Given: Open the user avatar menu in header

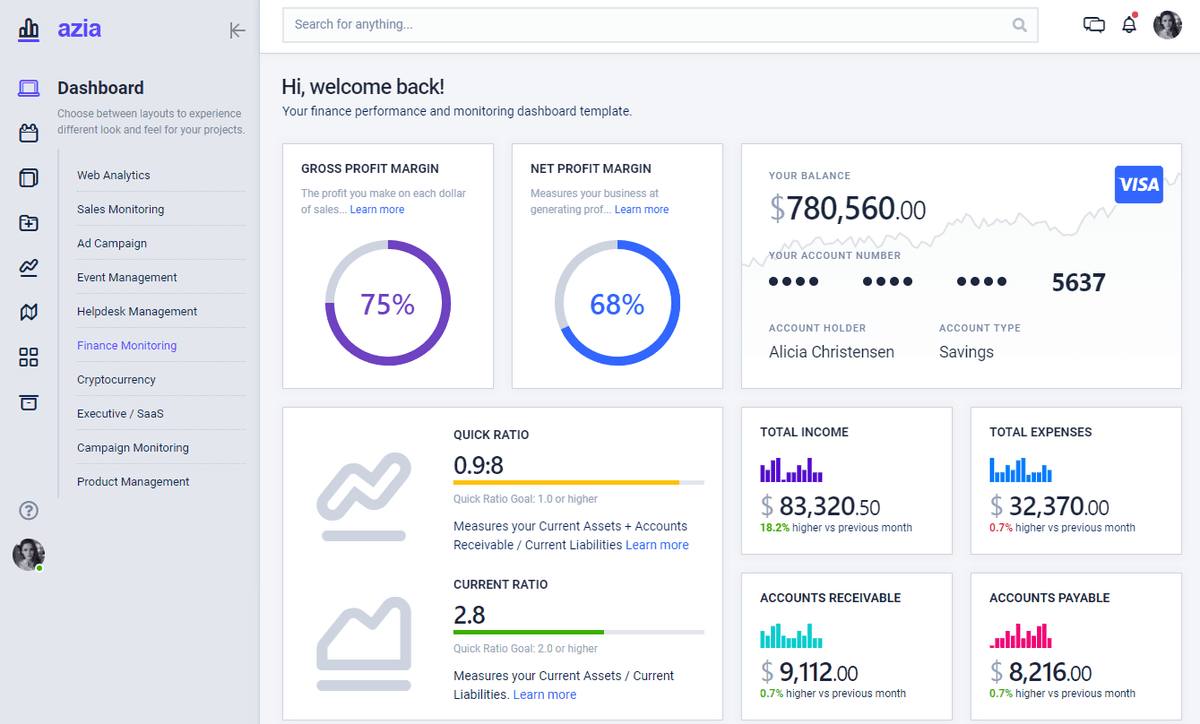Looking at the screenshot, I should [1167, 25].
